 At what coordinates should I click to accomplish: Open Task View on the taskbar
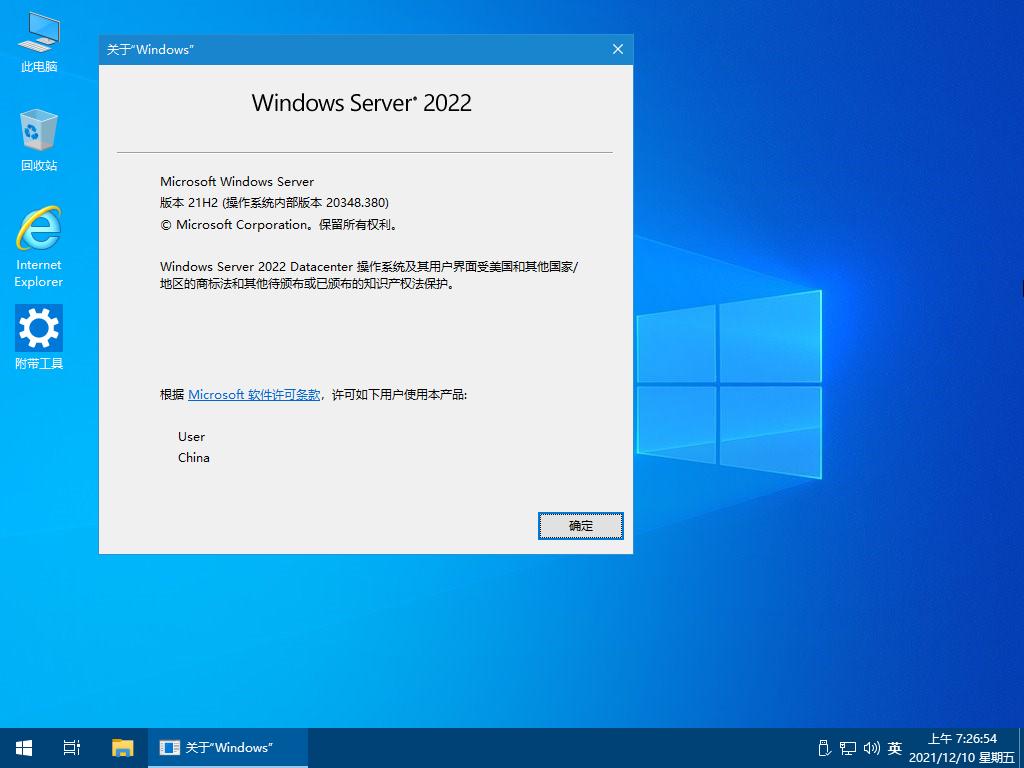[x=72, y=748]
